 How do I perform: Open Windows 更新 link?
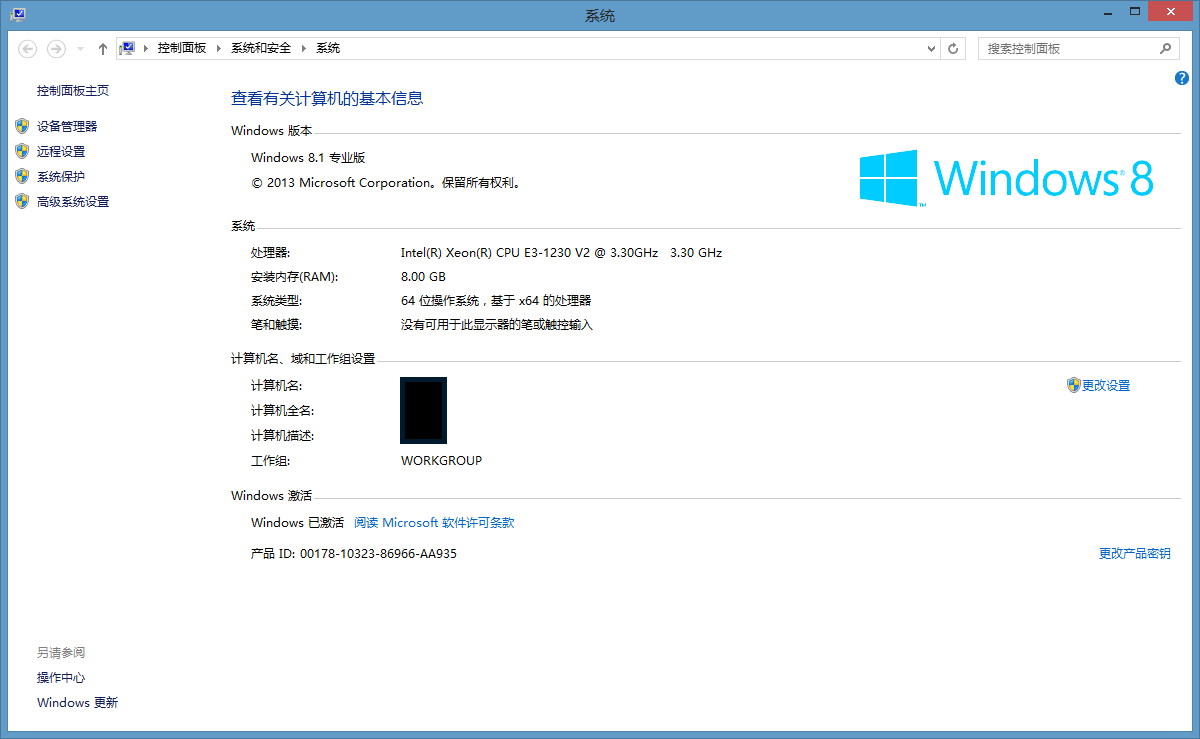point(77,703)
